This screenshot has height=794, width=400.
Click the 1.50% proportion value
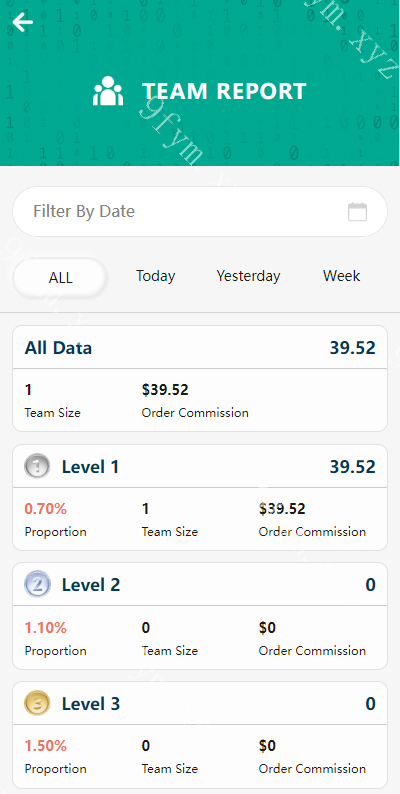coord(46,745)
